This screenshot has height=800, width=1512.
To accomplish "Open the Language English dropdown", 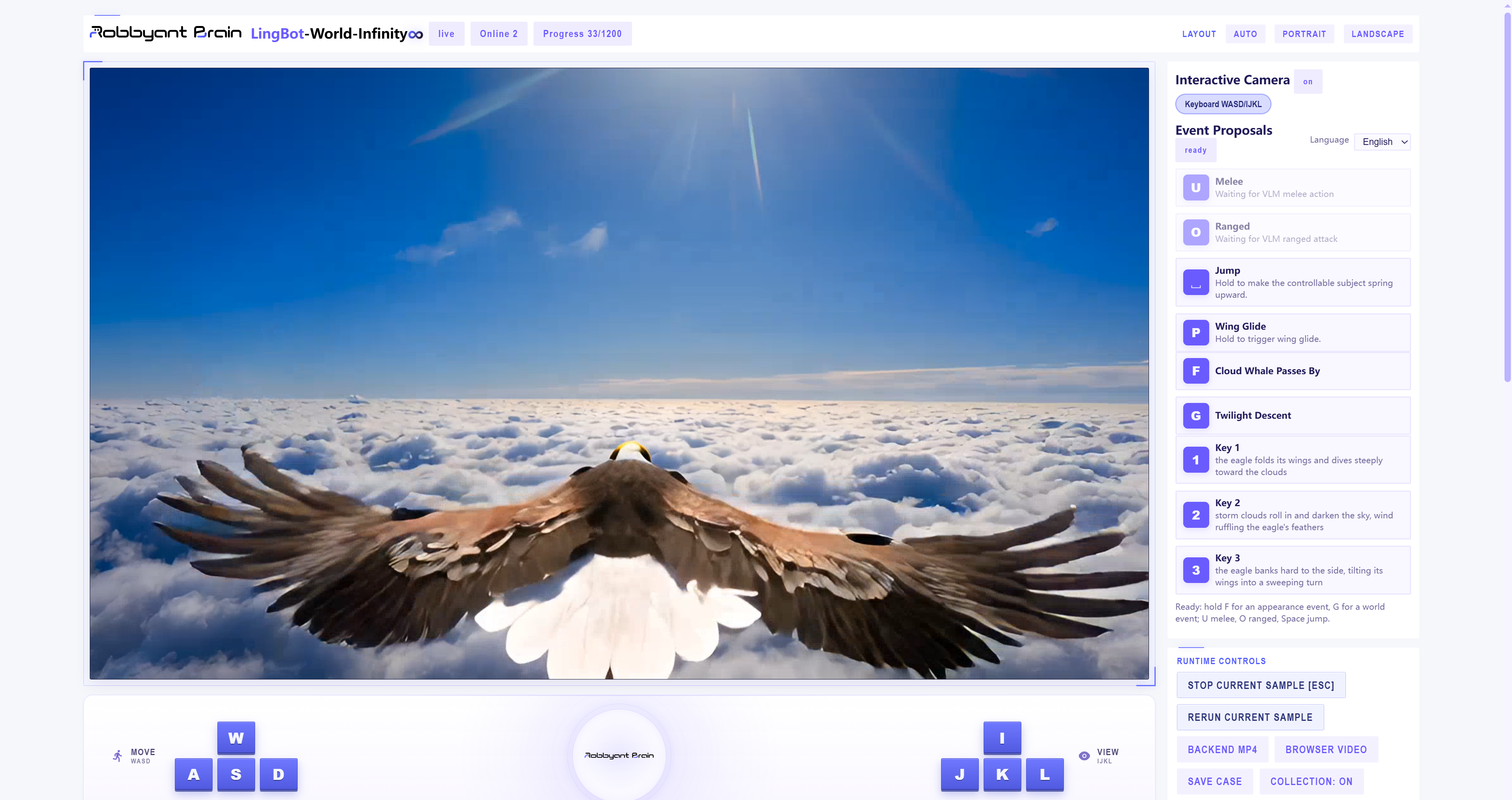I will point(1382,141).
